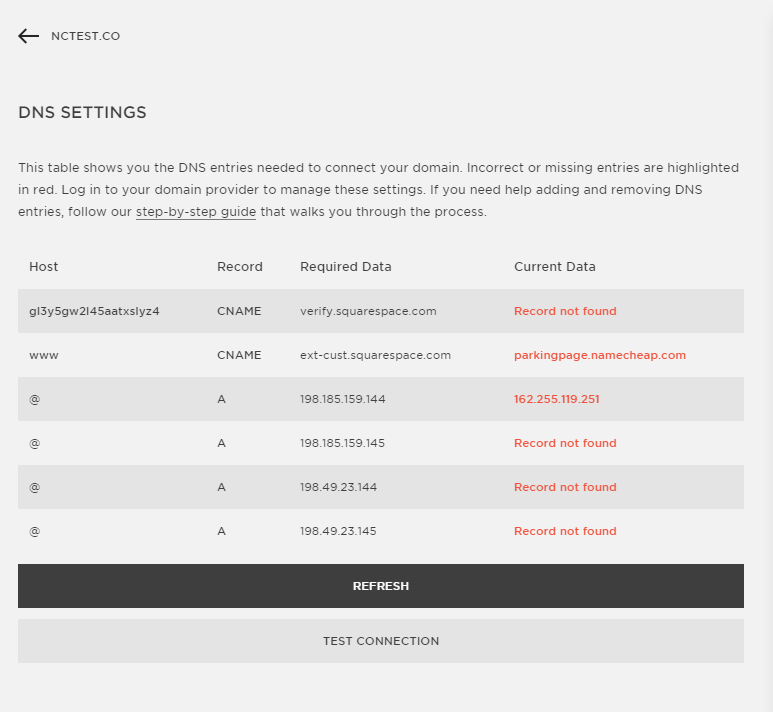Screen dimensions: 773x712
Task: Click the REFRESH button
Action: [x=381, y=586]
